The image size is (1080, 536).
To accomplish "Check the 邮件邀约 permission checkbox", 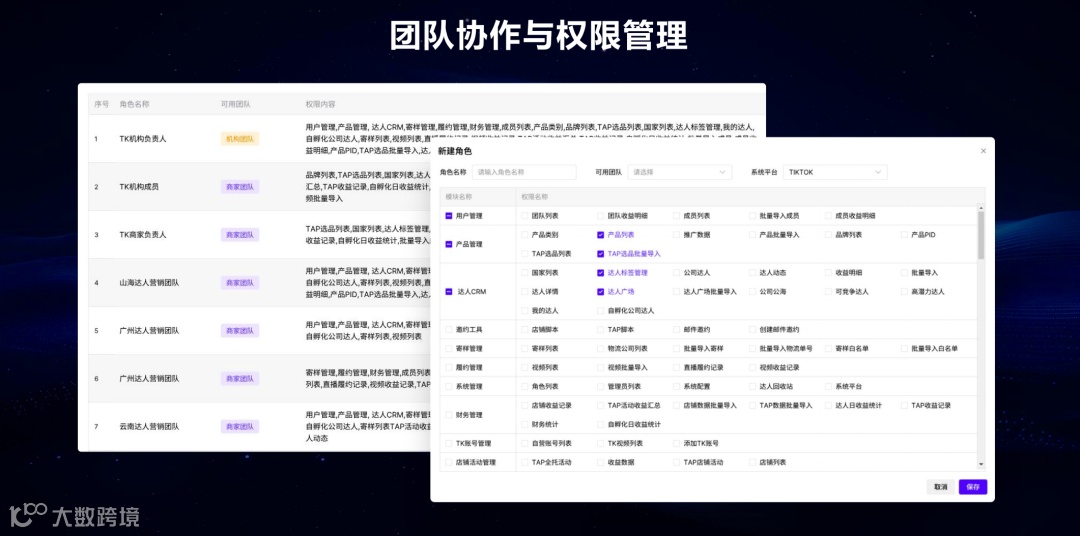I will (676, 329).
